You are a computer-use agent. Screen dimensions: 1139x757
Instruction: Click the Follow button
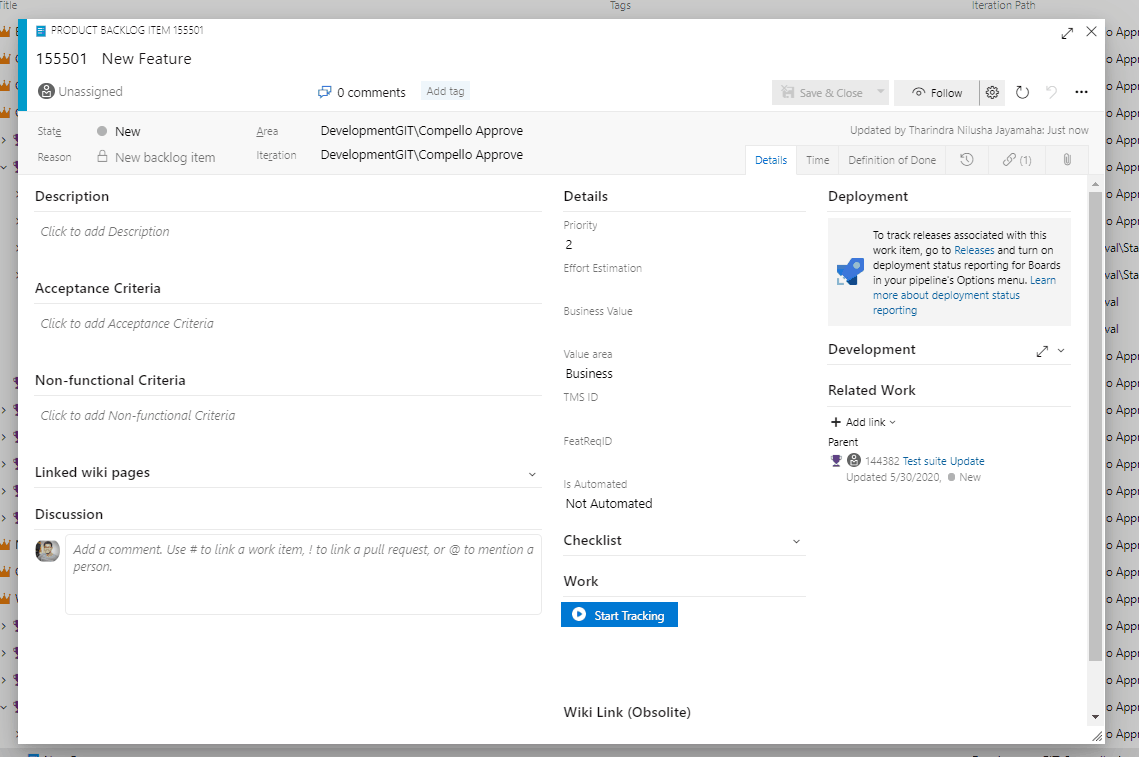pos(936,92)
